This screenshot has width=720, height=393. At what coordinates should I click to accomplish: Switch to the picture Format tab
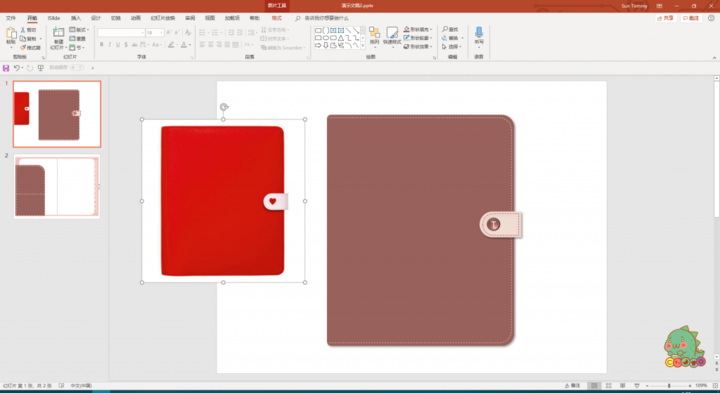point(276,18)
